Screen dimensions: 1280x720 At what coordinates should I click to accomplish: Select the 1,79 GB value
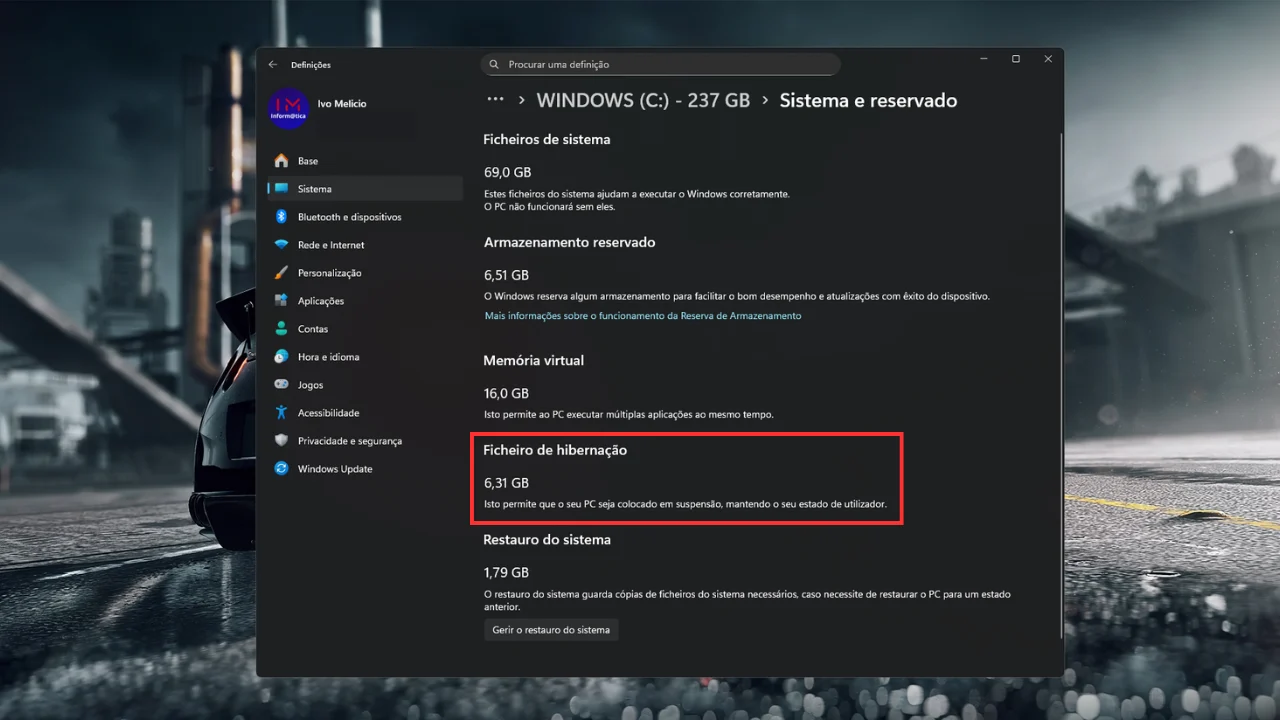tap(506, 572)
